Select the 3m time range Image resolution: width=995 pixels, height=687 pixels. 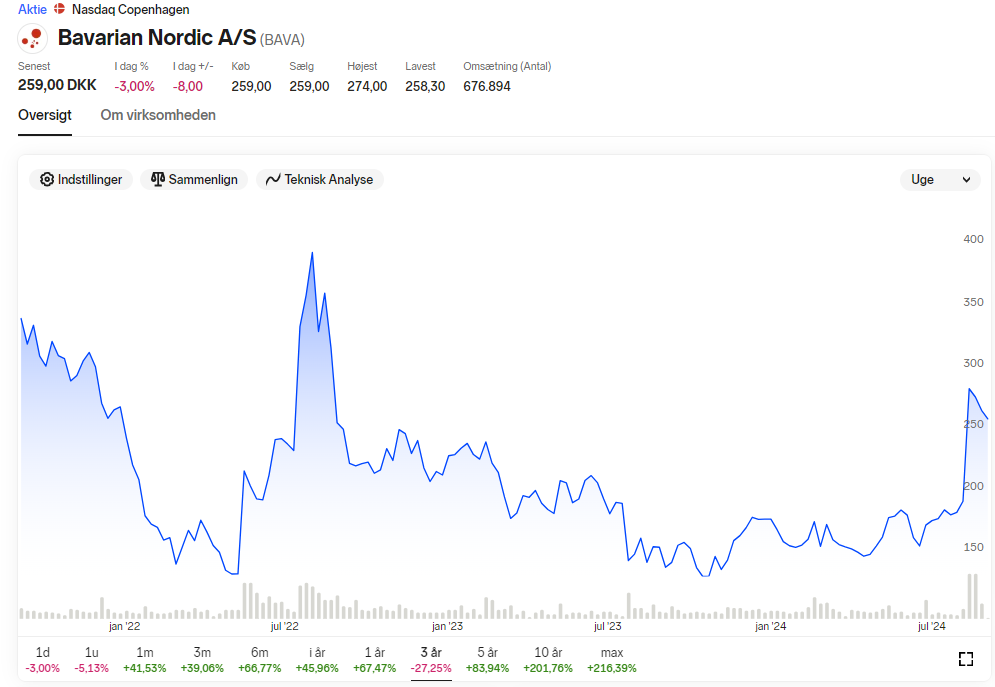coord(202,660)
